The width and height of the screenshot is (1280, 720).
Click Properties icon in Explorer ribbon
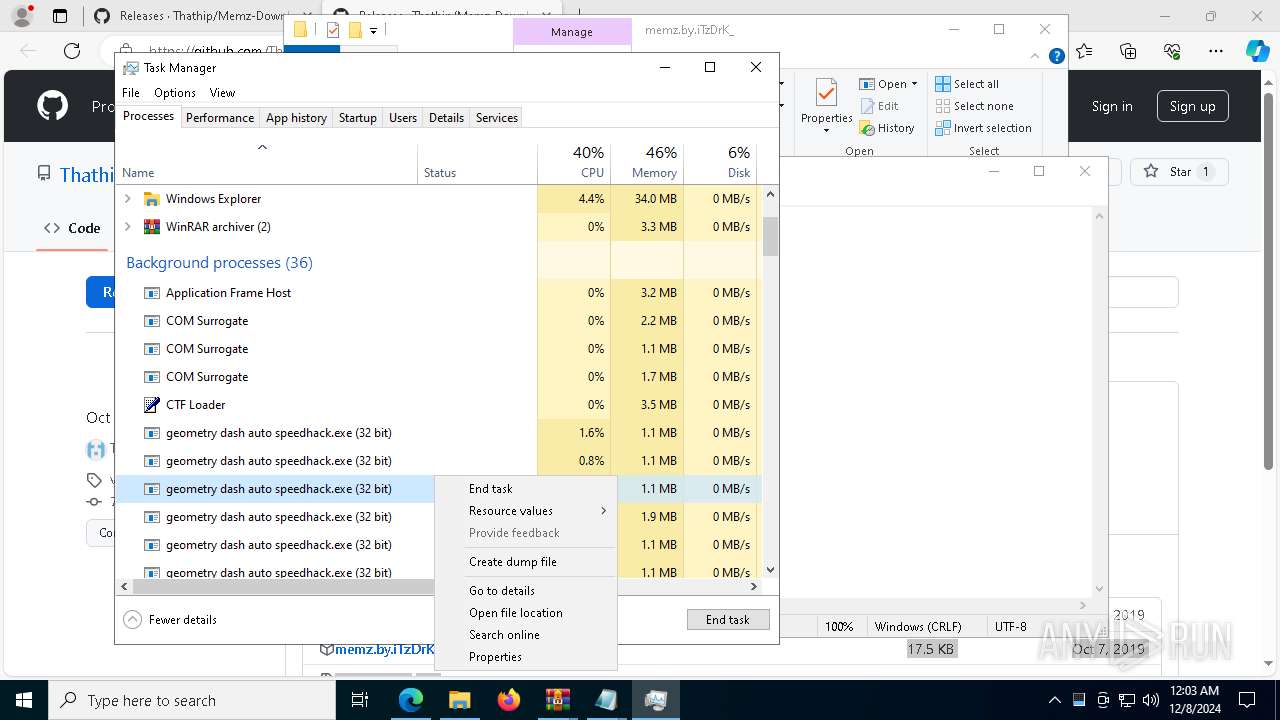coord(826,106)
